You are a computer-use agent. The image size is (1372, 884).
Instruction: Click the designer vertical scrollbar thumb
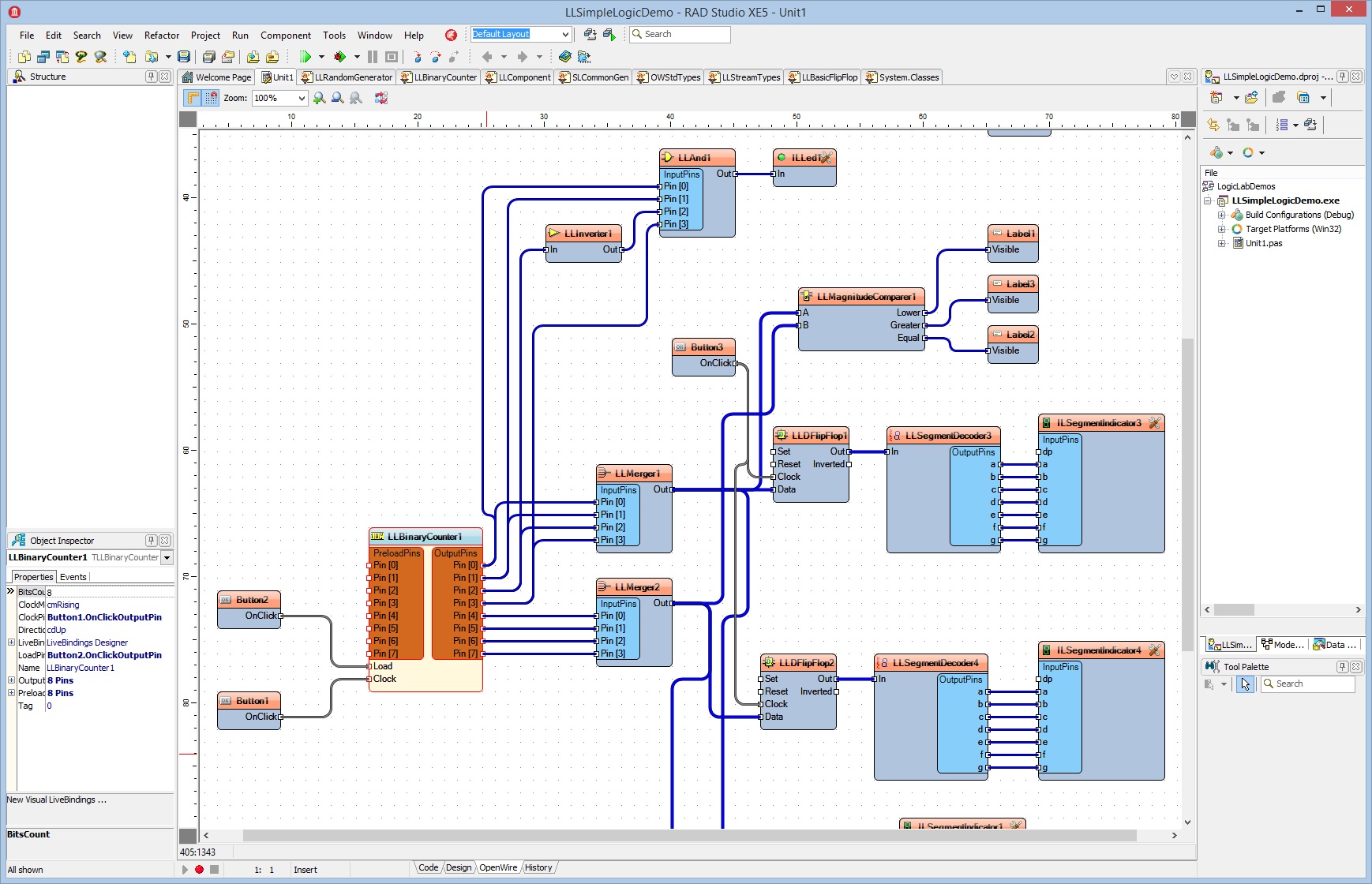(x=1187, y=494)
